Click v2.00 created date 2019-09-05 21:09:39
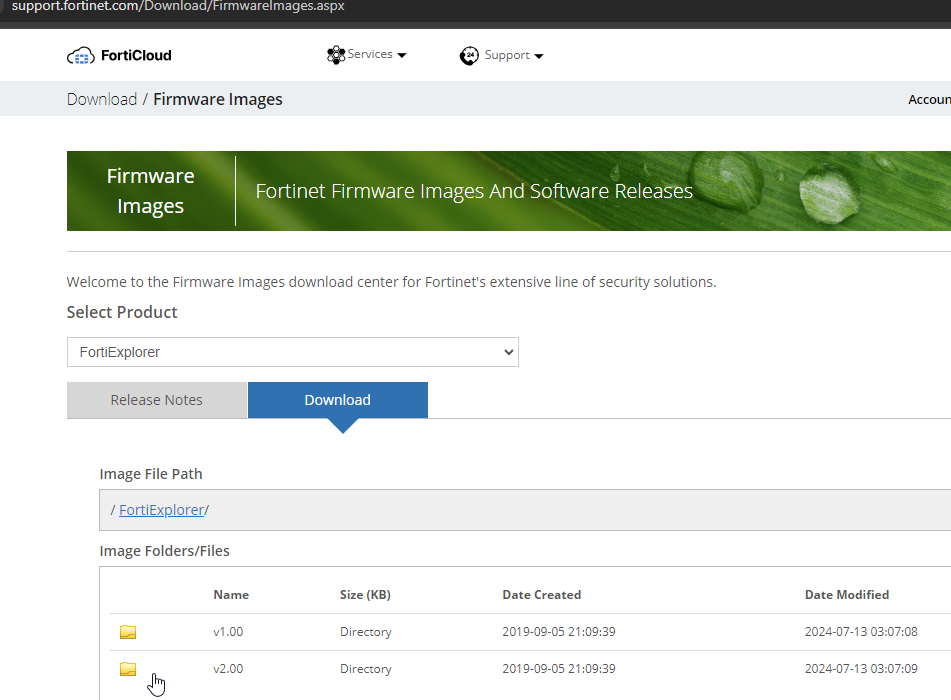Viewport: 951px width, 700px height. 559,668
